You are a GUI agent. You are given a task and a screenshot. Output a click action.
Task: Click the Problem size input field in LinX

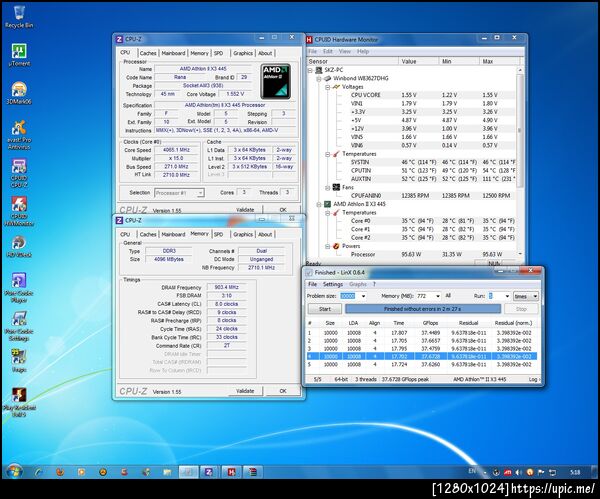[350, 296]
